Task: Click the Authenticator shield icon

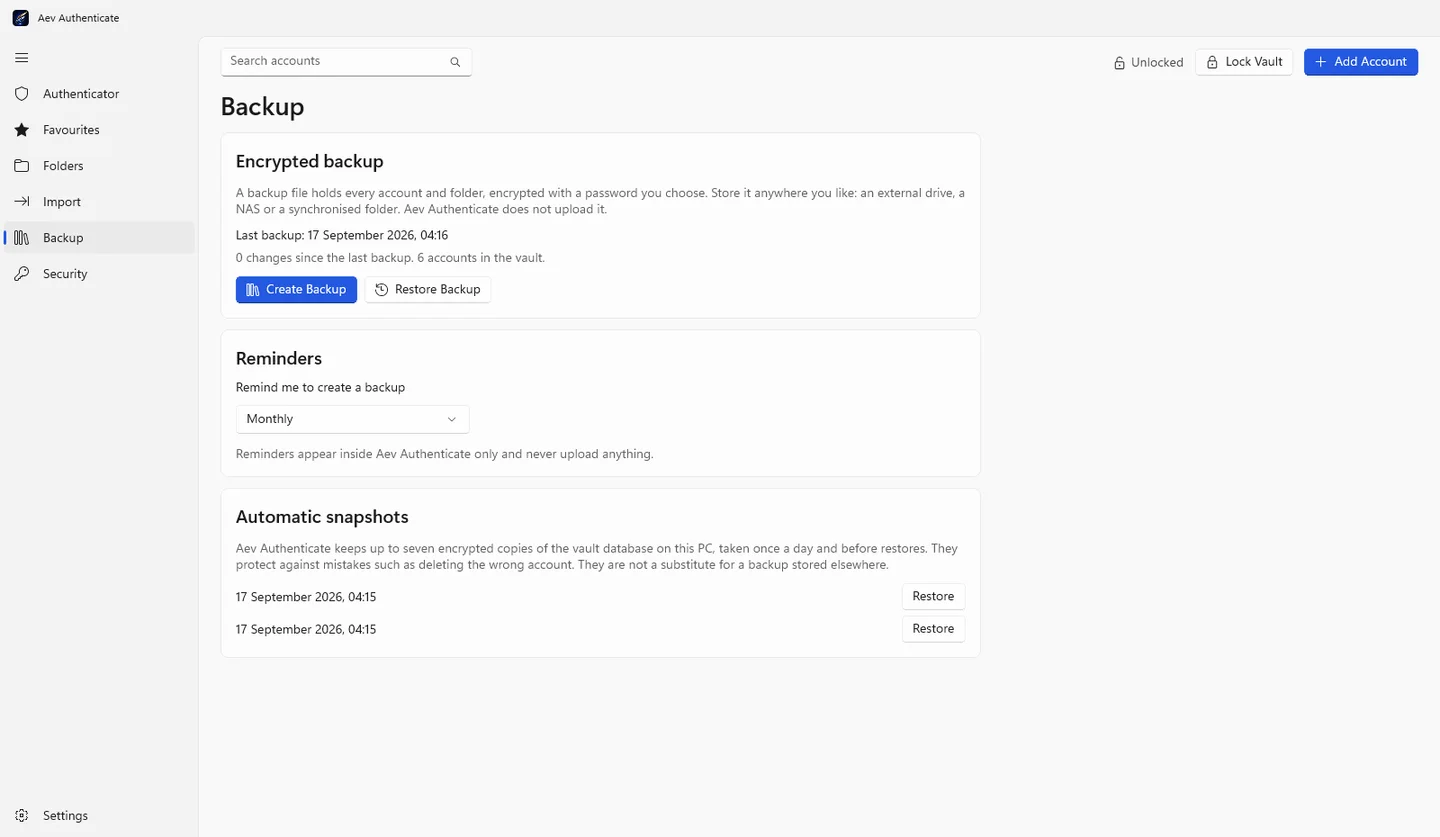Action: coord(21,94)
